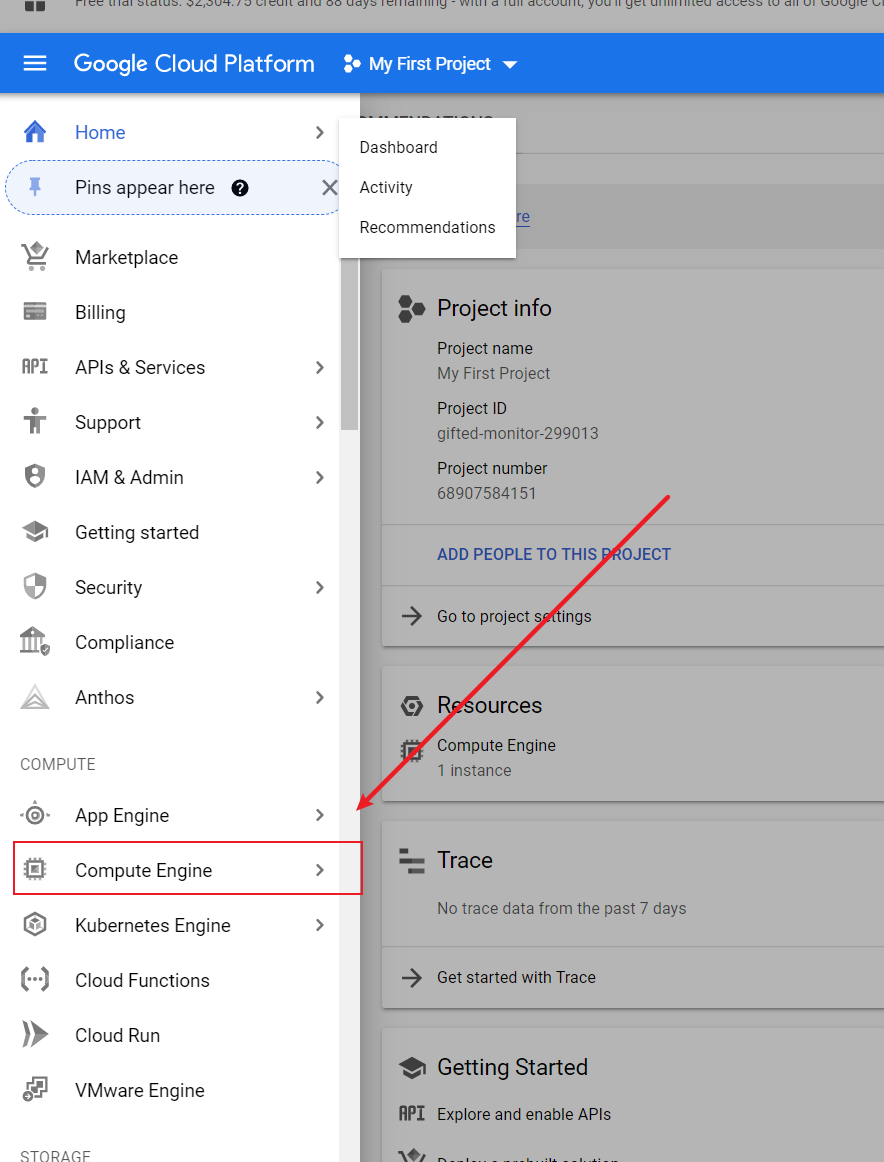Expand the App Engine submenu chevron
The width and height of the screenshot is (884, 1162).
click(319, 814)
